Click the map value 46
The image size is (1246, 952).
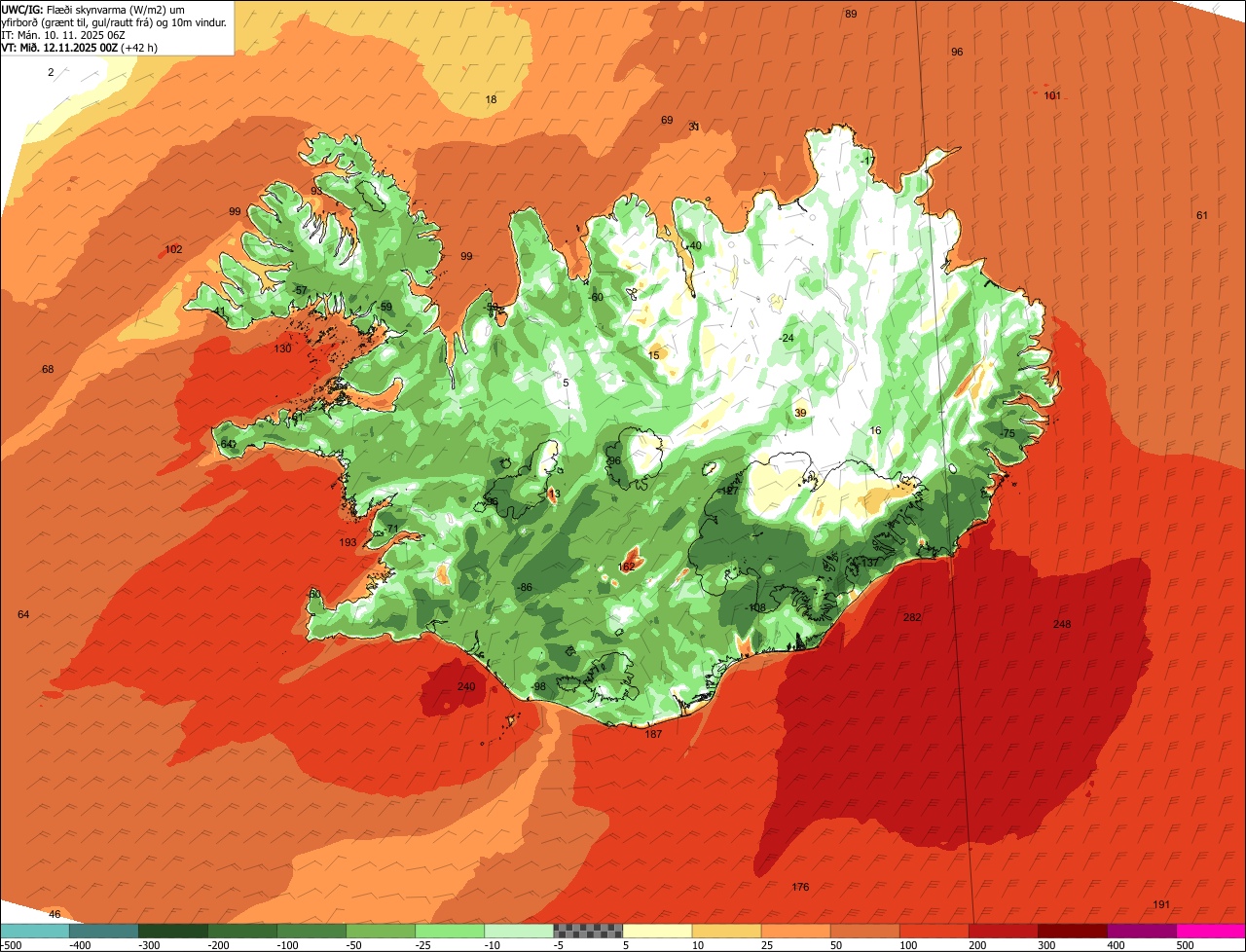55,914
